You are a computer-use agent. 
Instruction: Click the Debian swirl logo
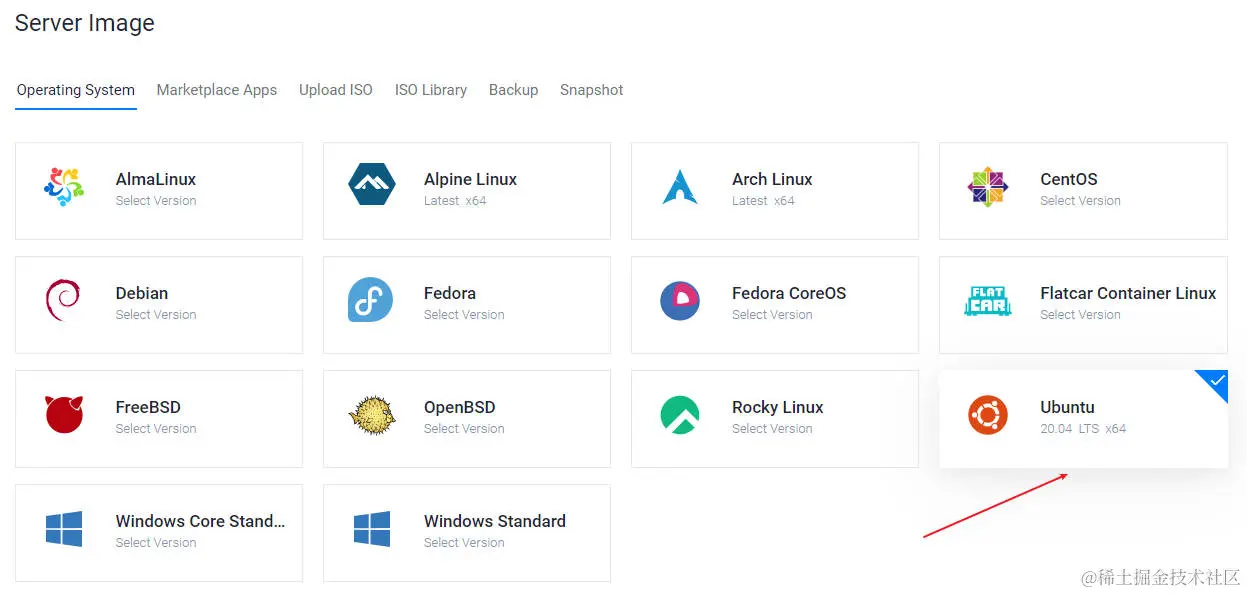[x=63, y=301]
